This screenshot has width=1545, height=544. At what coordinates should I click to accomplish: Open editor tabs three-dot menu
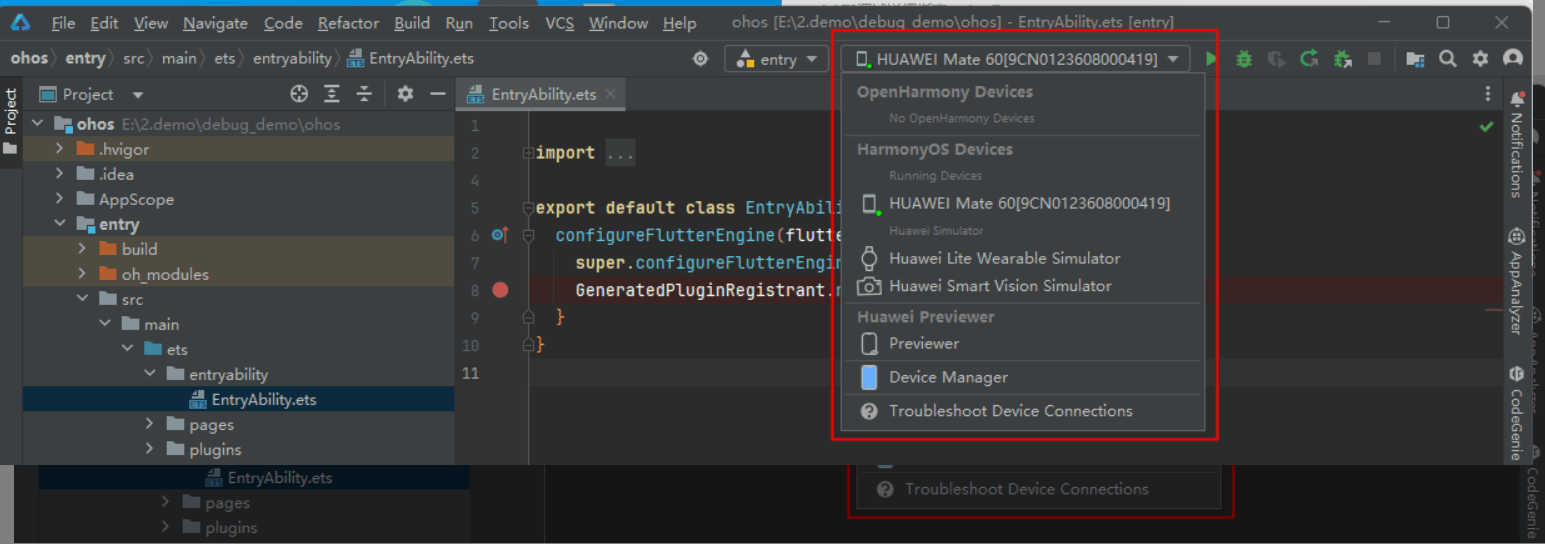coord(1488,94)
